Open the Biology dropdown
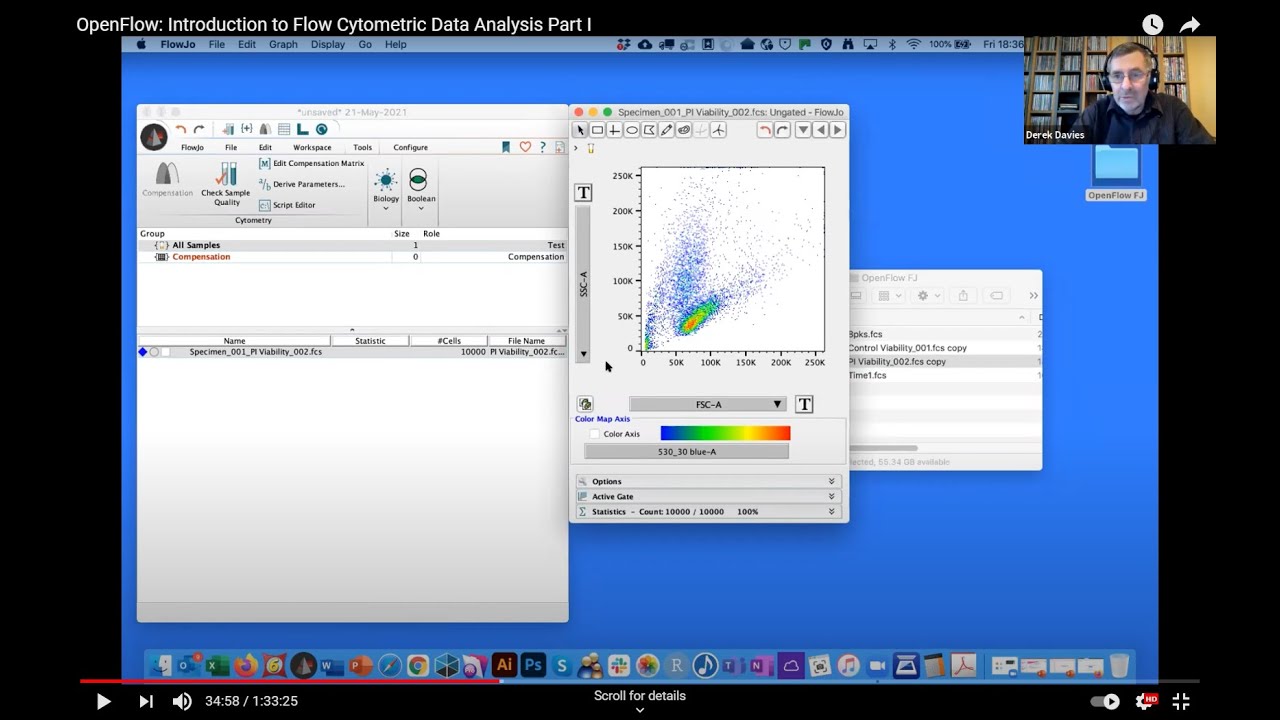The width and height of the screenshot is (1280, 720). pyautogui.click(x=386, y=188)
